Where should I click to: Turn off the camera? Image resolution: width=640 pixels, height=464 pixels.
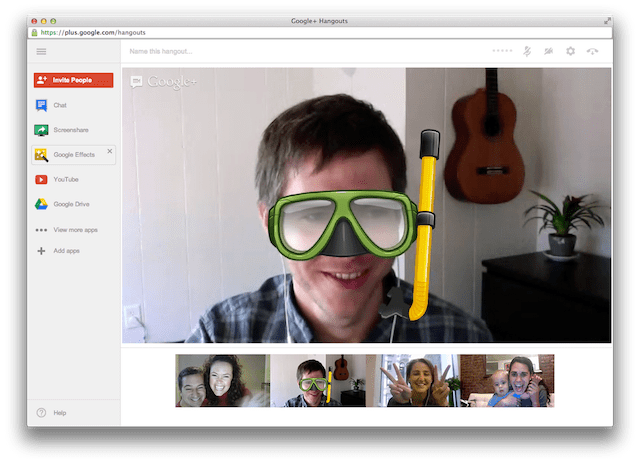coord(549,51)
